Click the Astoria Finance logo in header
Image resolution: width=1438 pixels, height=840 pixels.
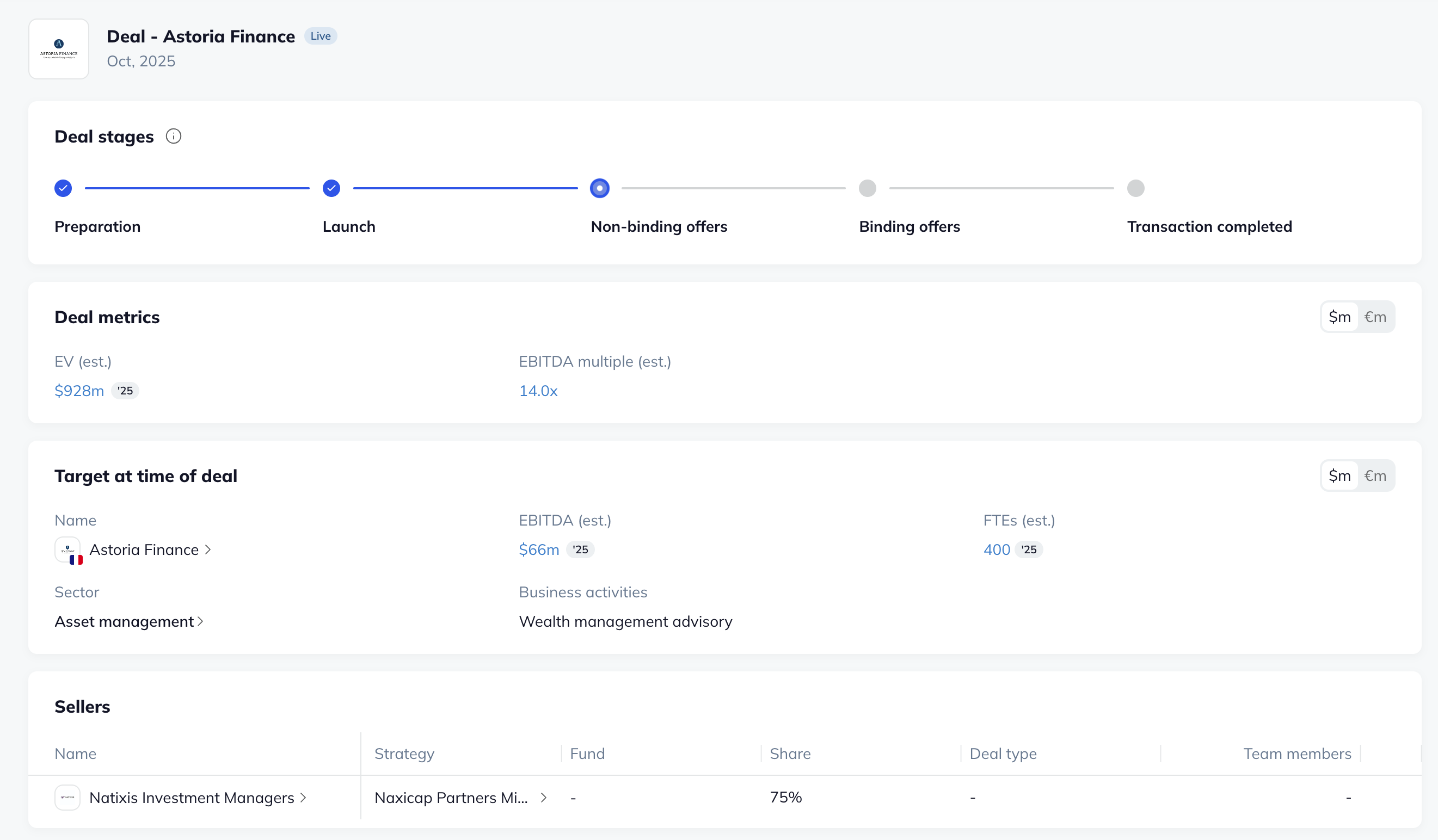(x=59, y=49)
